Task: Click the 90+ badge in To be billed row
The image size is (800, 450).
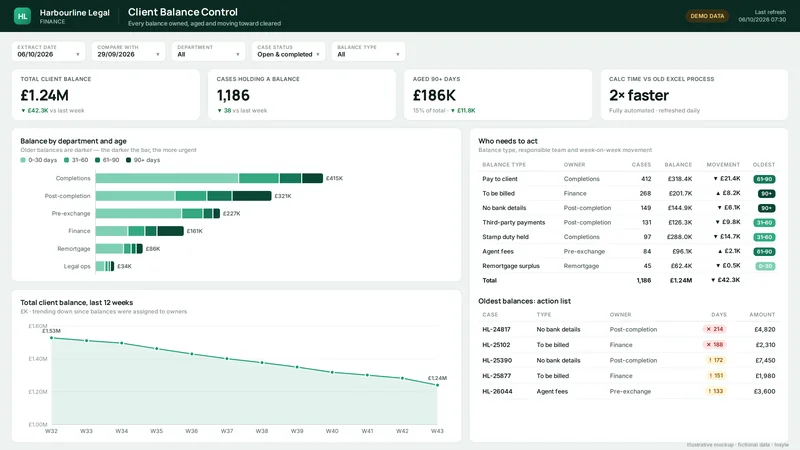Action: pos(767,194)
